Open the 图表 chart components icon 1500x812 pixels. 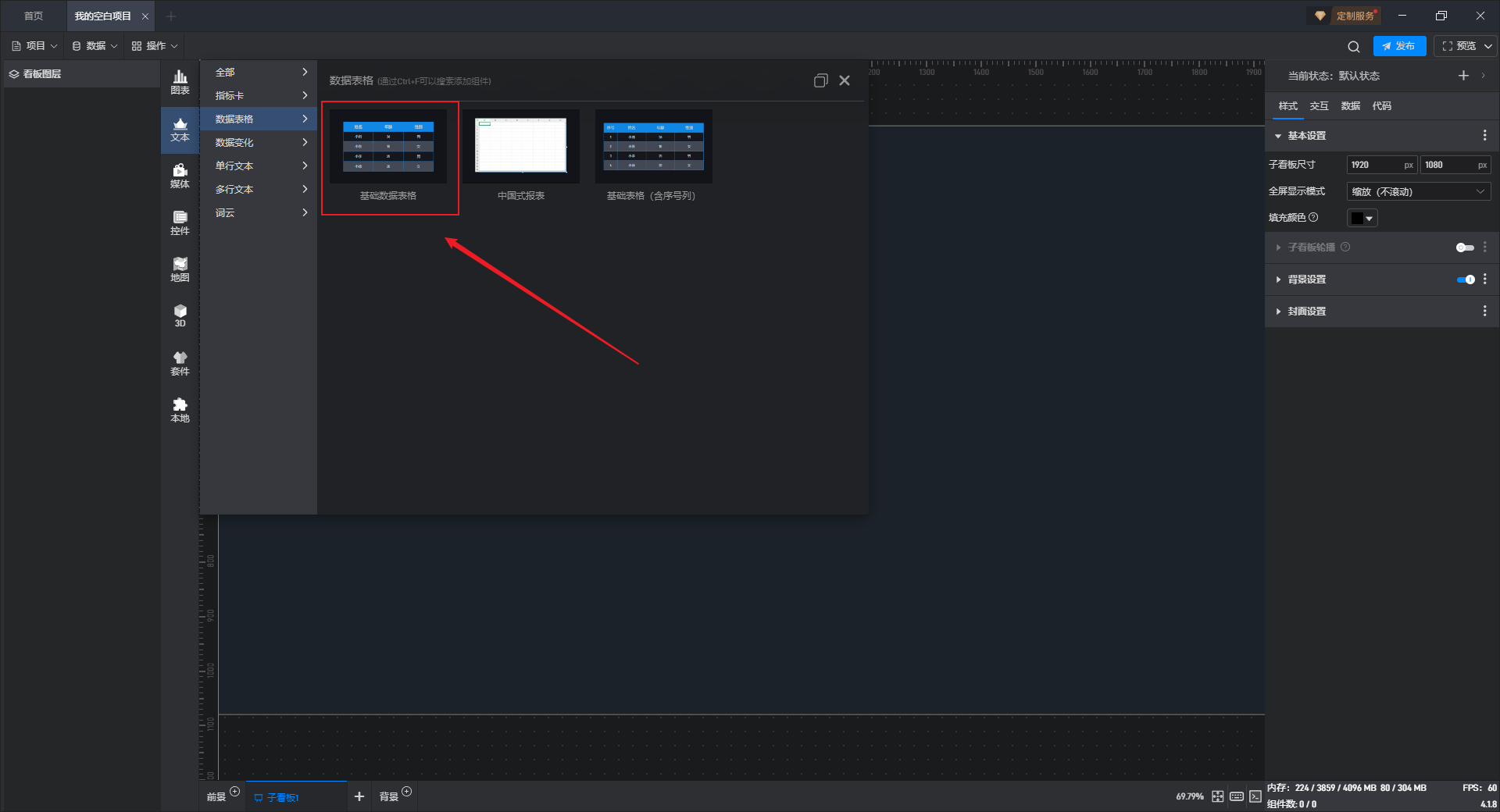[x=180, y=82]
